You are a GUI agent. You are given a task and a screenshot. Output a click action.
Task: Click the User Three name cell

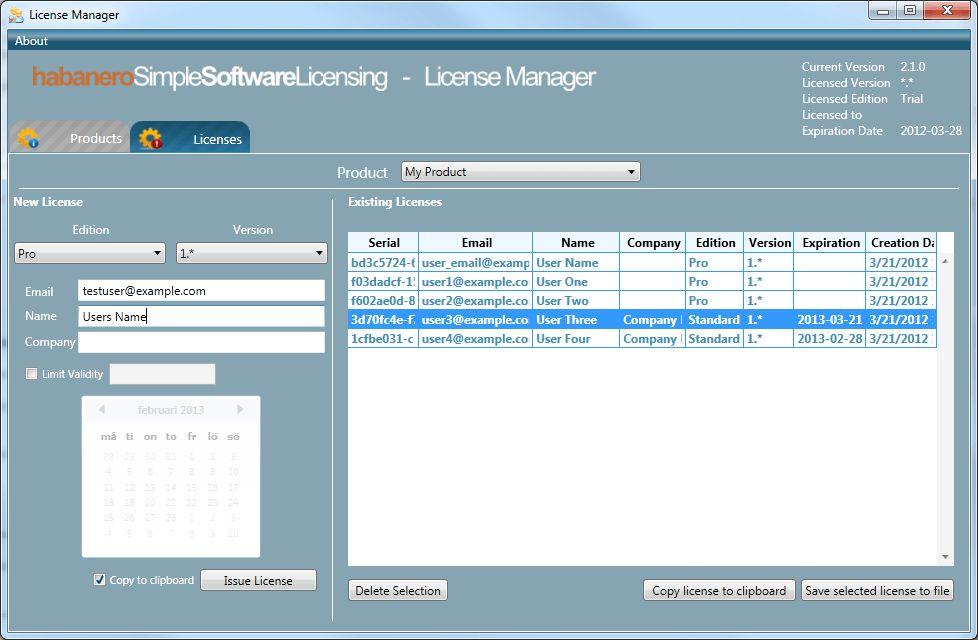tap(576, 319)
